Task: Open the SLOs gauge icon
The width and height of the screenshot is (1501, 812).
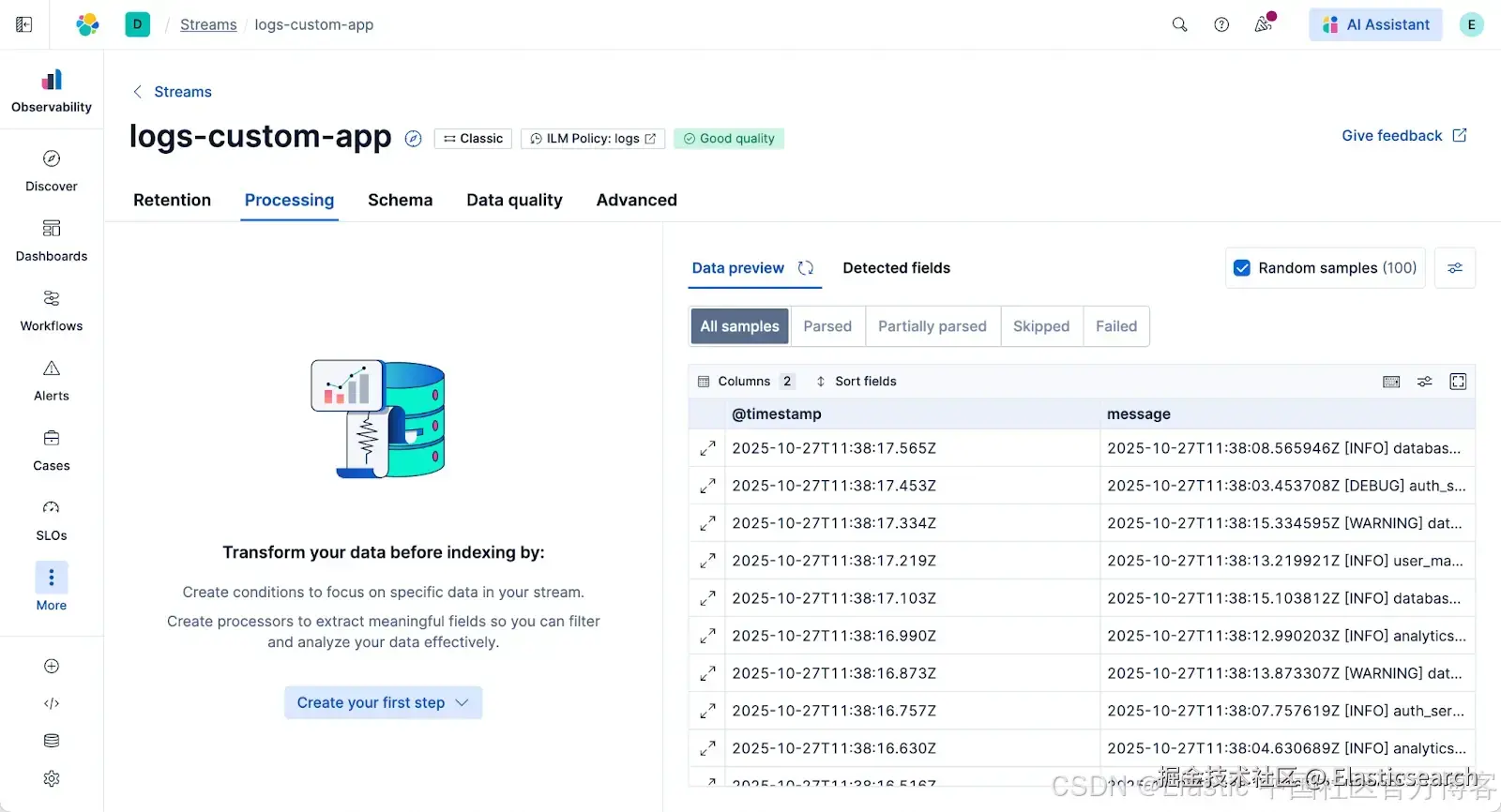Action: click(x=52, y=507)
